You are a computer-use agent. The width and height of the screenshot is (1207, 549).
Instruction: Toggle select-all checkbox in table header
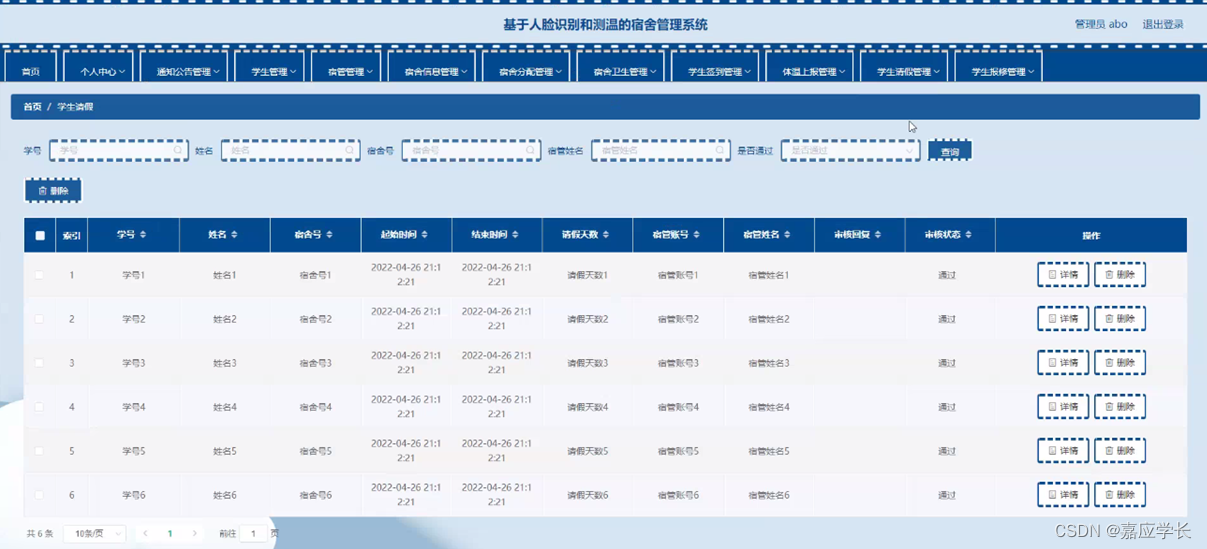pyautogui.click(x=40, y=236)
